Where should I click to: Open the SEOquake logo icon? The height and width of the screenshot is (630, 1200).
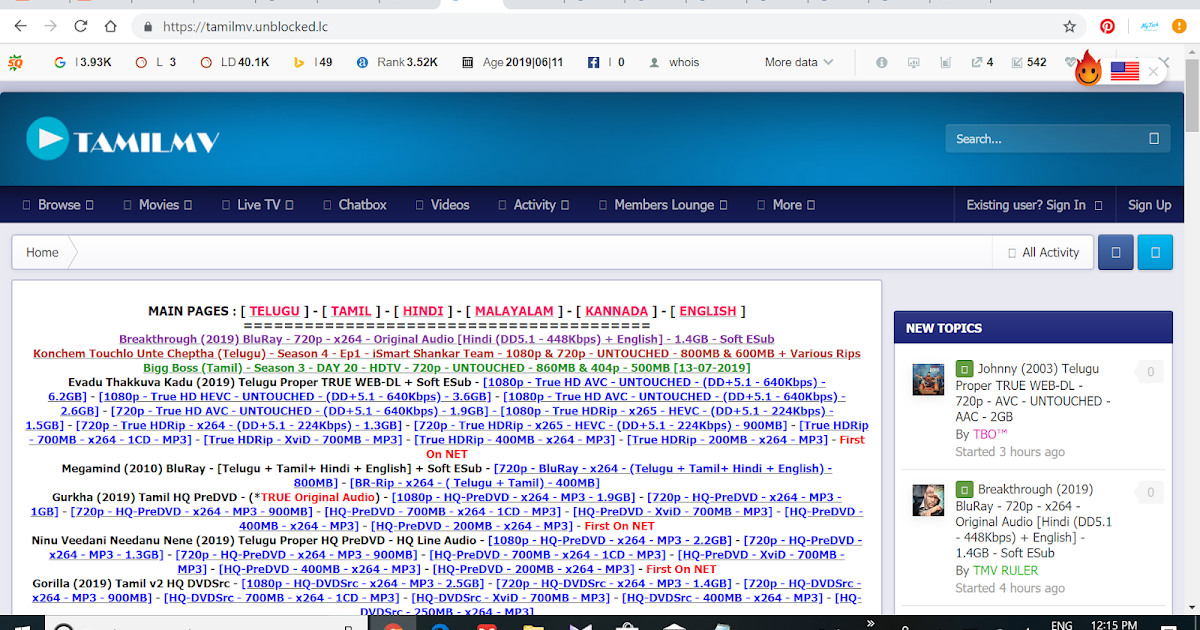pos(15,62)
